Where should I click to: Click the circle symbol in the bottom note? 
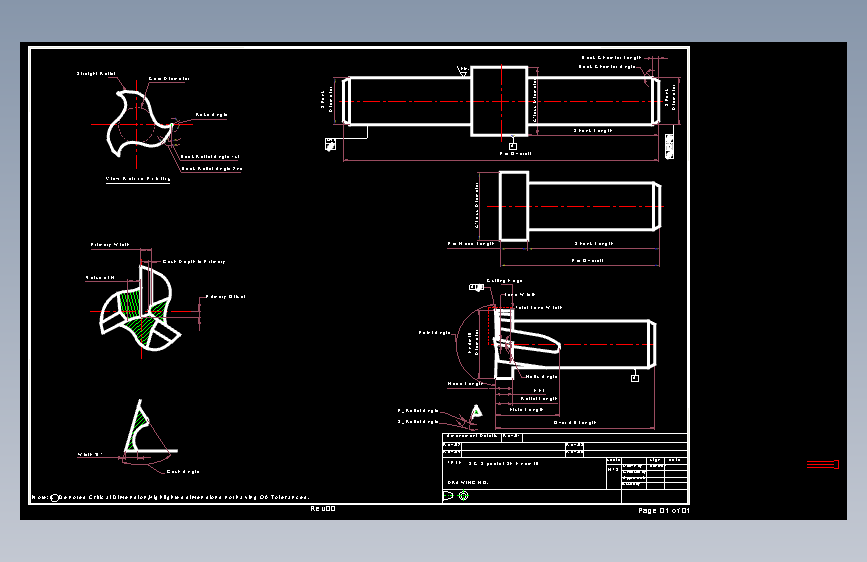[55, 498]
